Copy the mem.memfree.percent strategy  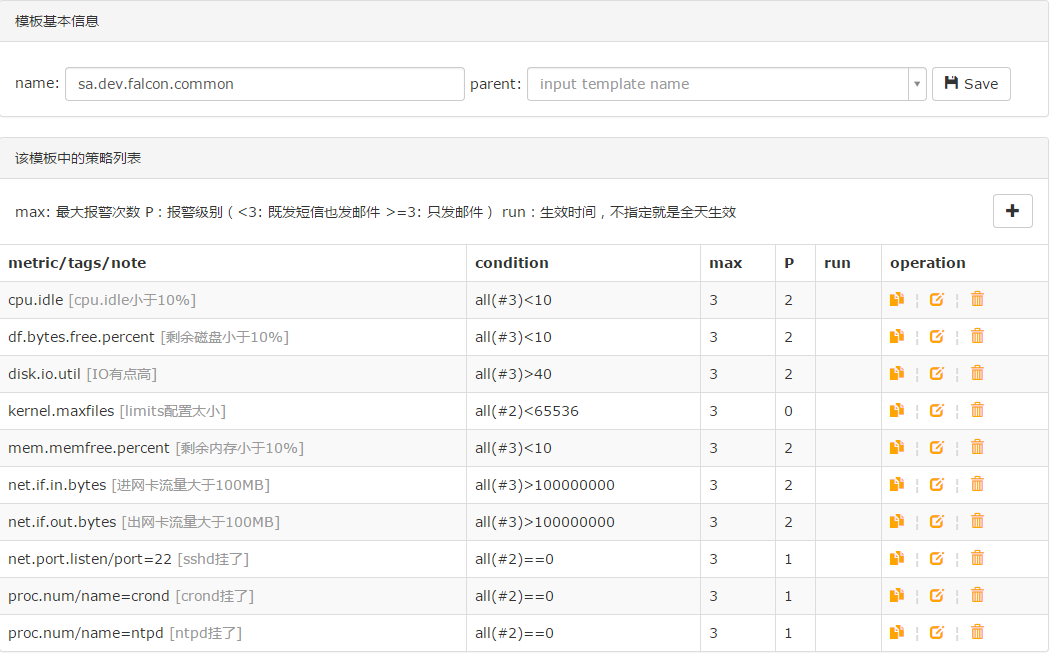click(x=897, y=447)
